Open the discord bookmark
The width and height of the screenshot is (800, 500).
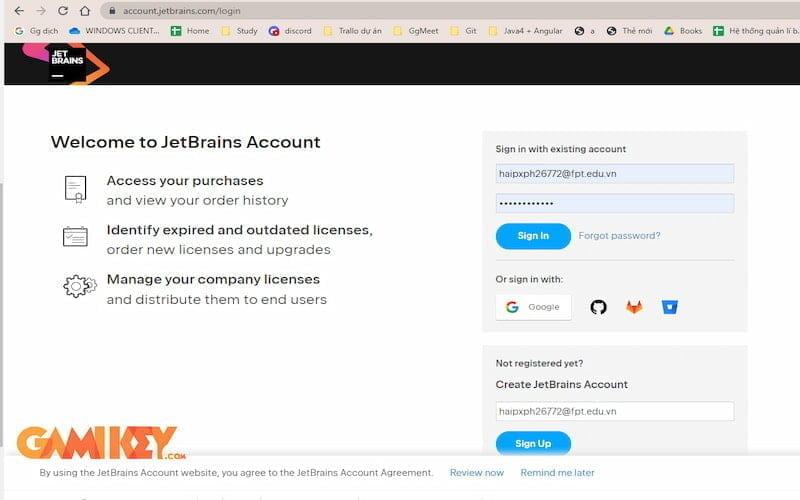[290, 31]
